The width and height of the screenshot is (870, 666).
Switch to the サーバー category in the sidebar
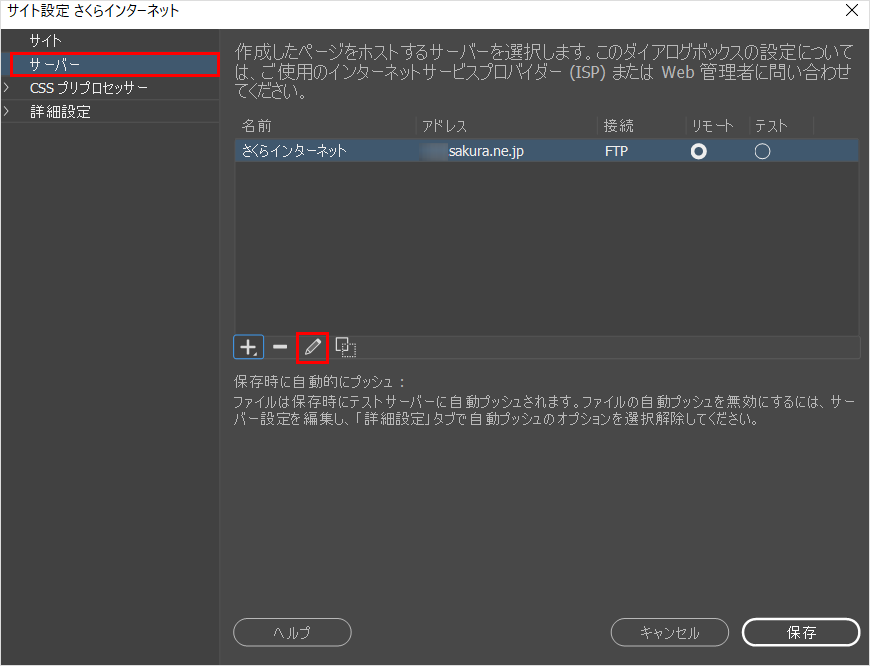(55, 65)
